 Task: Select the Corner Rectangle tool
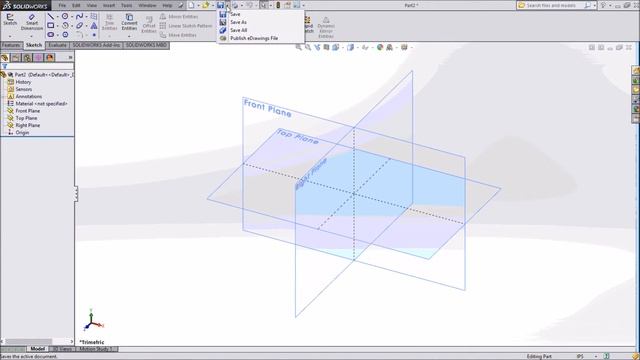tap(51, 25)
